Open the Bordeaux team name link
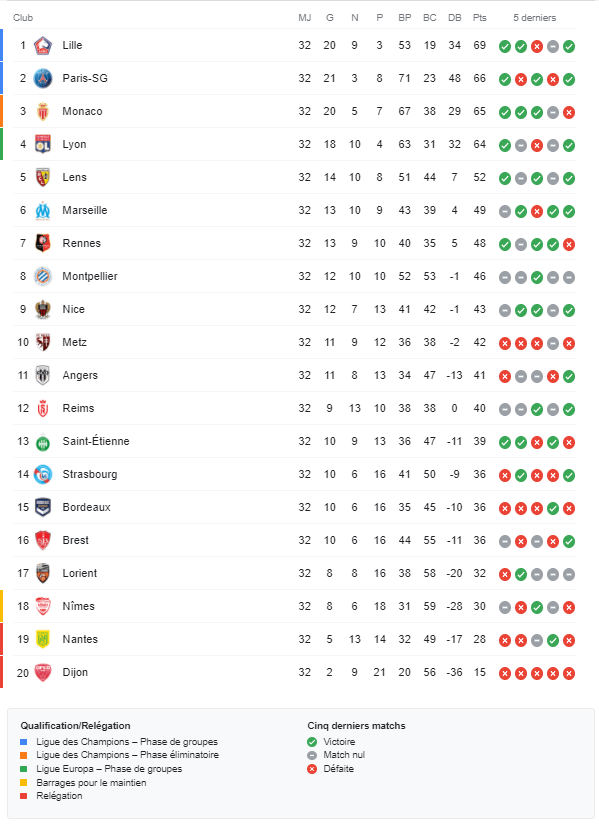This screenshot has width=599, height=825. point(87,507)
